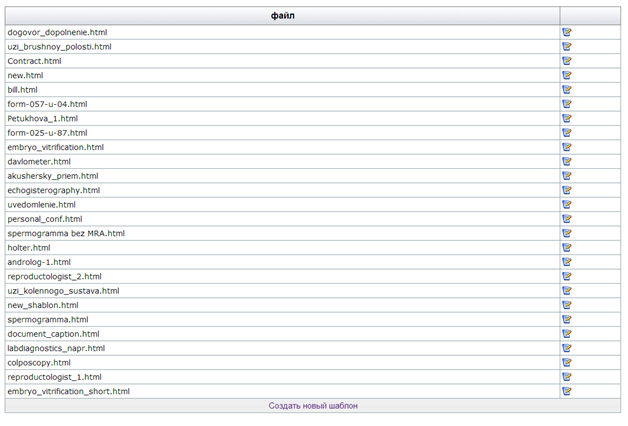Select spermogramma bez MRA.html row

(65, 233)
